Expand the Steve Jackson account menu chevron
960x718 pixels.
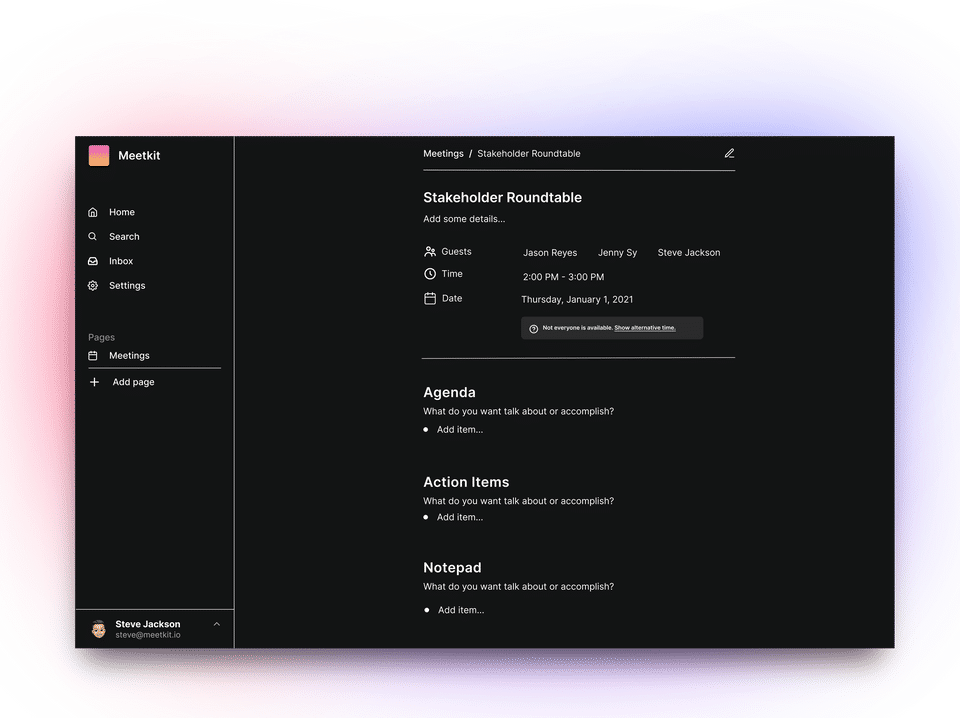coord(217,624)
